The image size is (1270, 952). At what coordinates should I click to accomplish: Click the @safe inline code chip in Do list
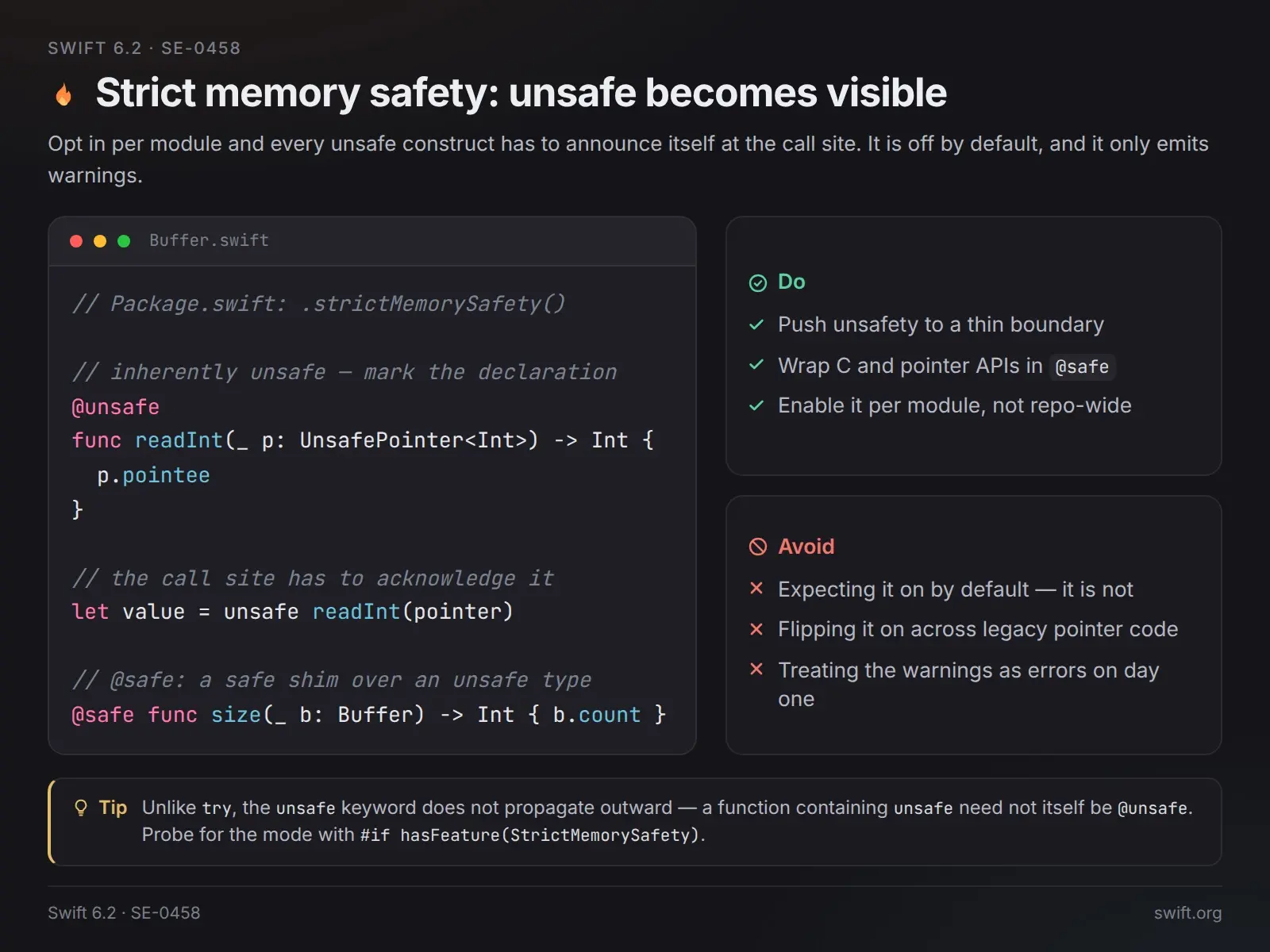point(1082,367)
